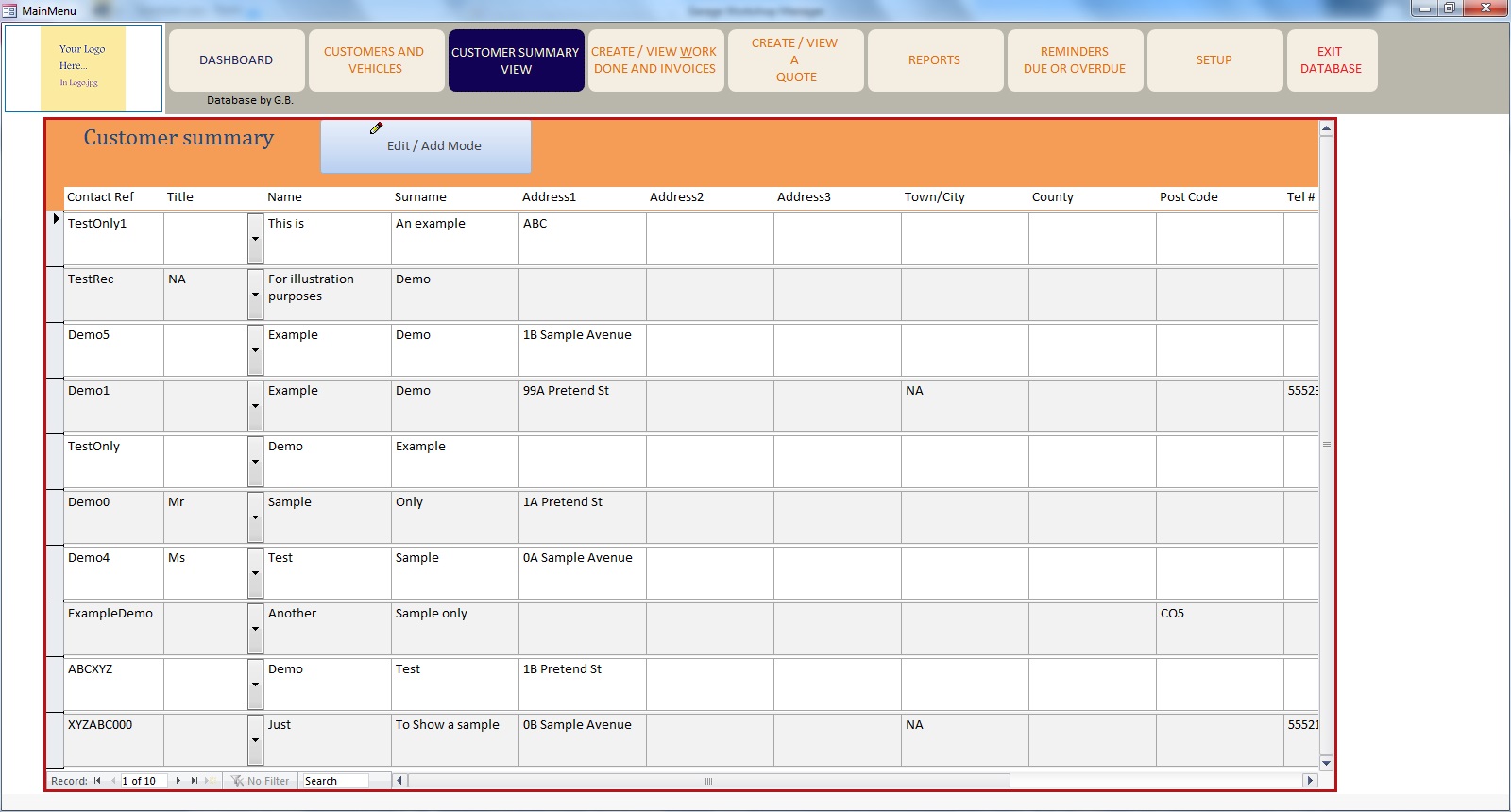1511x812 pixels.
Task: Go to next record arrow
Action: coord(178,781)
